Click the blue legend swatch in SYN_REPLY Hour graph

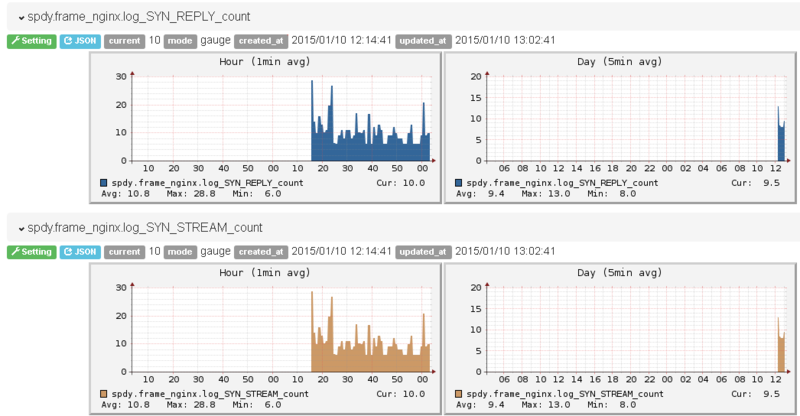pyautogui.click(x=104, y=183)
